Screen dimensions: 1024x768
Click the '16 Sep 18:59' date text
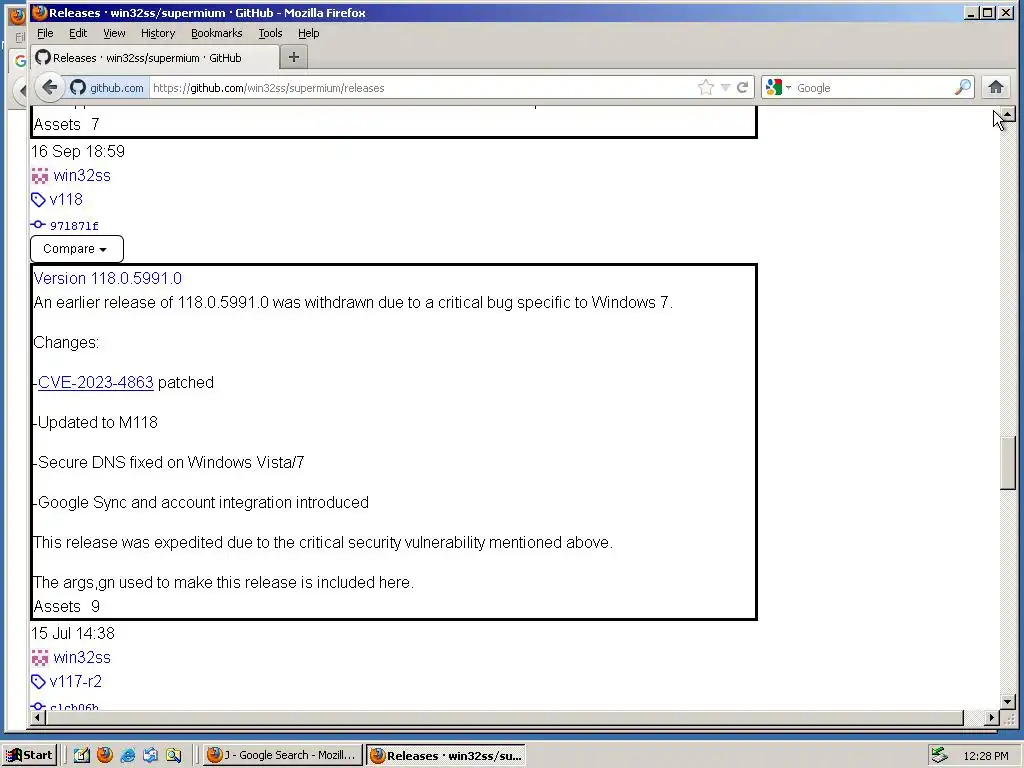pyautogui.click(x=78, y=152)
